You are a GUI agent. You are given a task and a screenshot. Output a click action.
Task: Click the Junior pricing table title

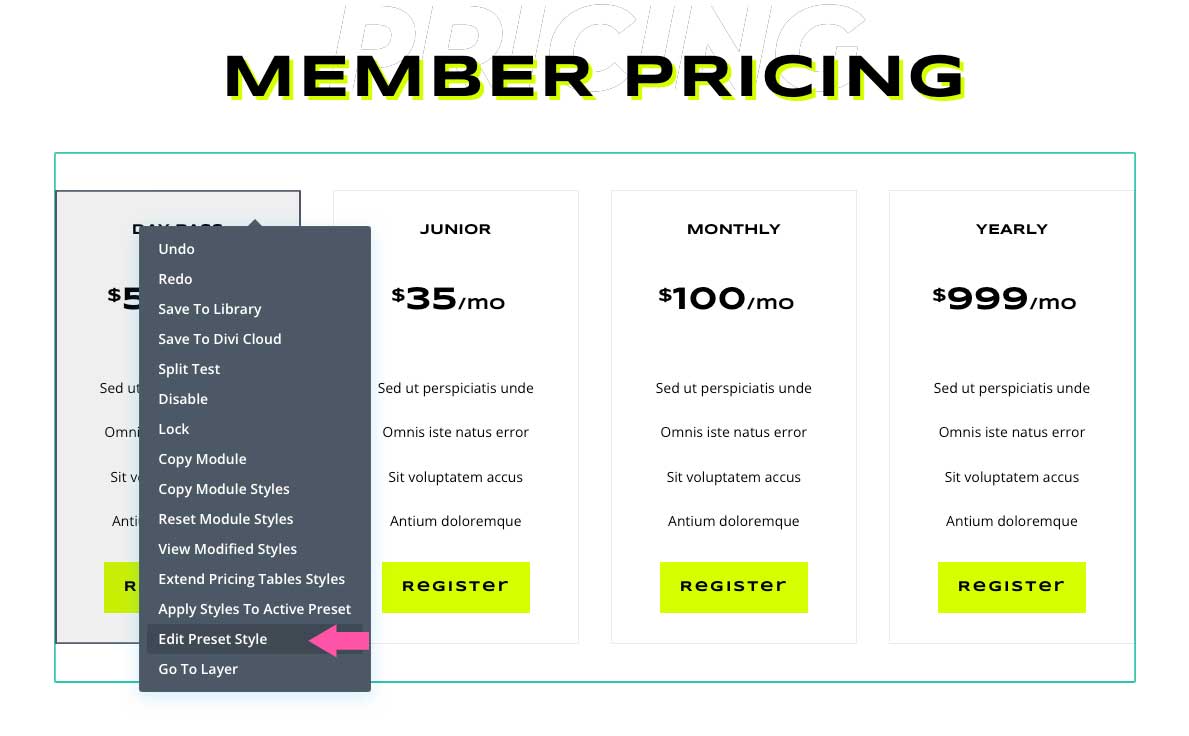pyautogui.click(x=455, y=229)
